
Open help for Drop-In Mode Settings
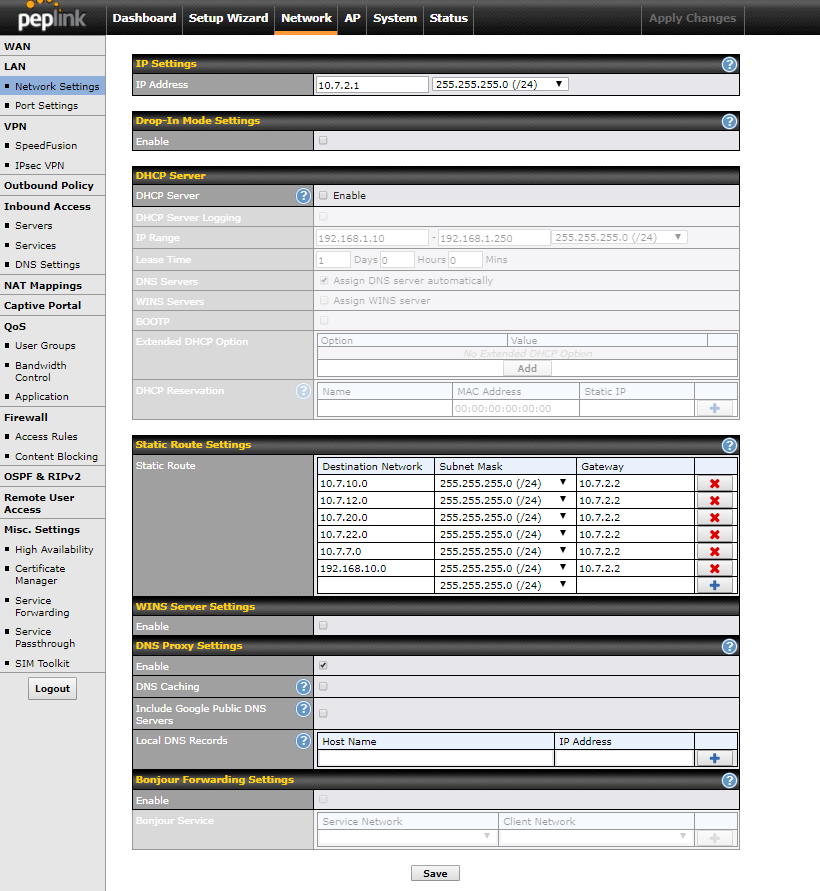(x=729, y=121)
